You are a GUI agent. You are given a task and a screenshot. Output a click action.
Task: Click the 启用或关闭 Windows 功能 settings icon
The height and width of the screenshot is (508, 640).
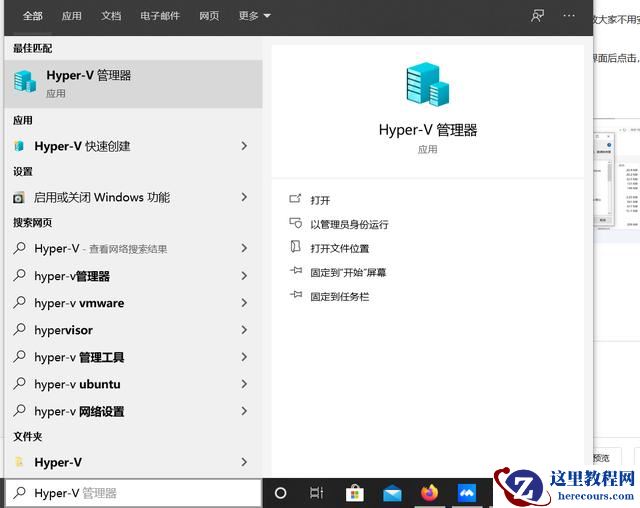click(19, 198)
